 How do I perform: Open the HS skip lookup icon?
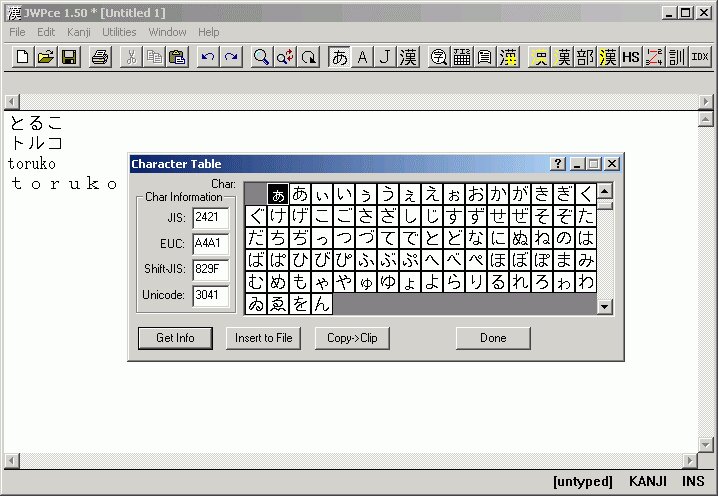[x=631, y=57]
